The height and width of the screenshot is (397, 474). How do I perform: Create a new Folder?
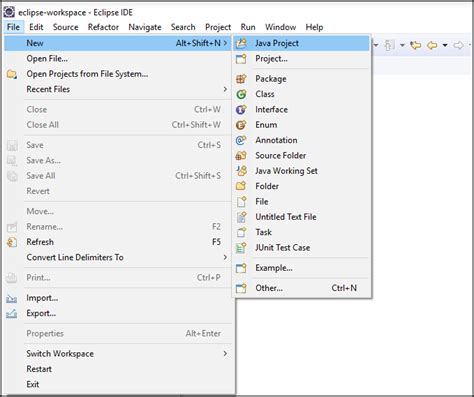[302, 186]
